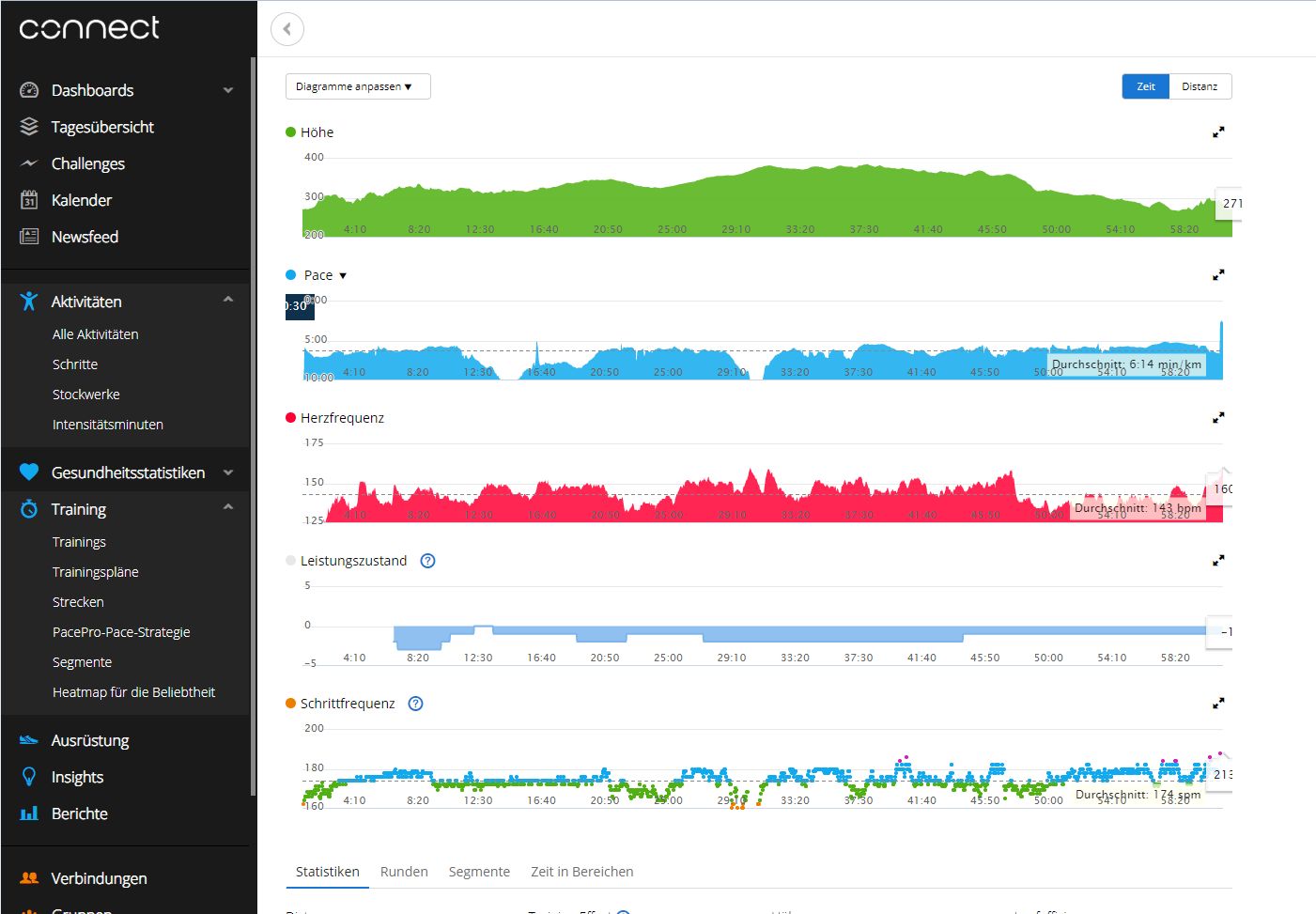
Task: Switch to the Runden tab
Action: 404,872
